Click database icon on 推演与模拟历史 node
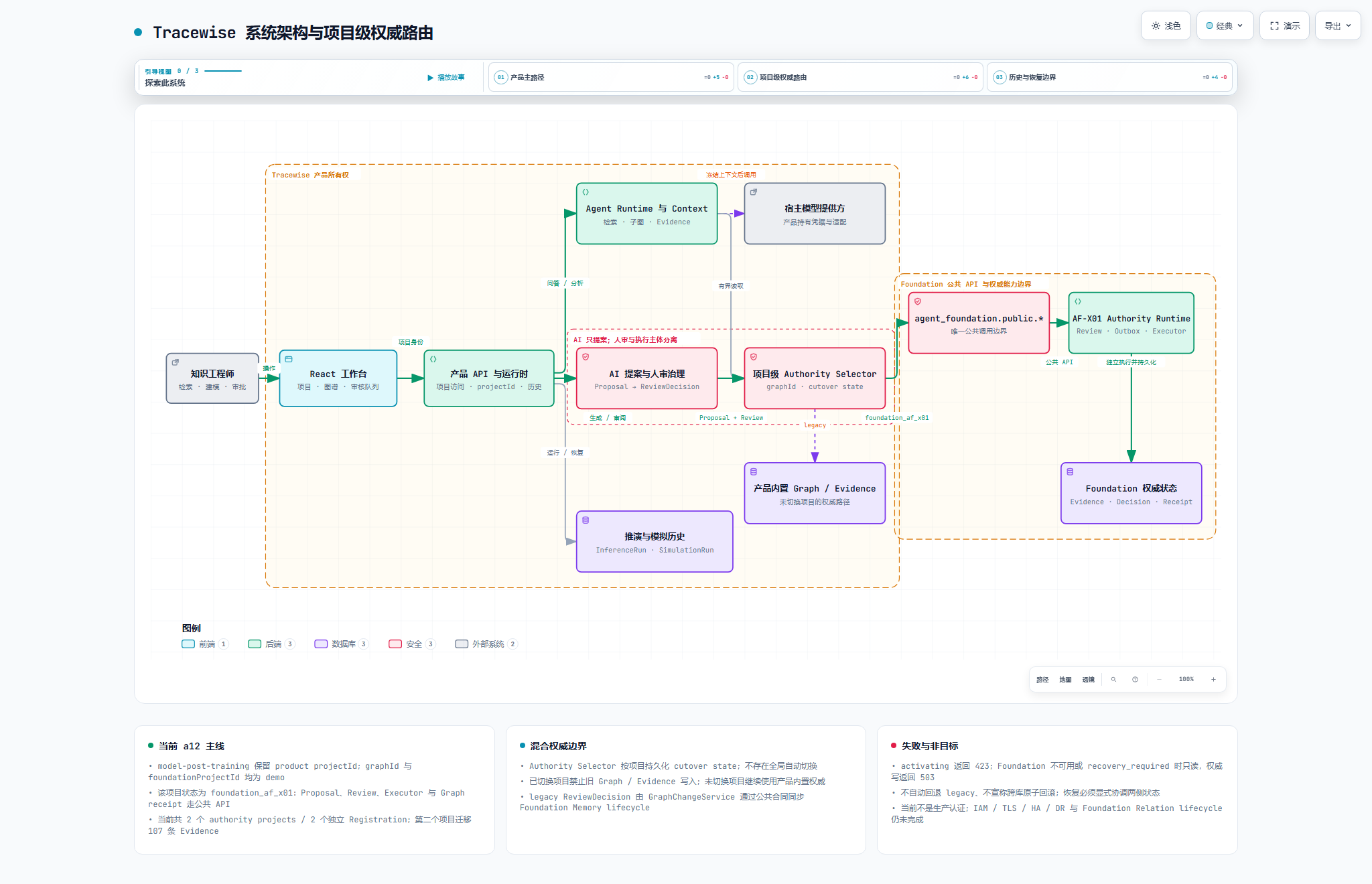 pos(586,520)
